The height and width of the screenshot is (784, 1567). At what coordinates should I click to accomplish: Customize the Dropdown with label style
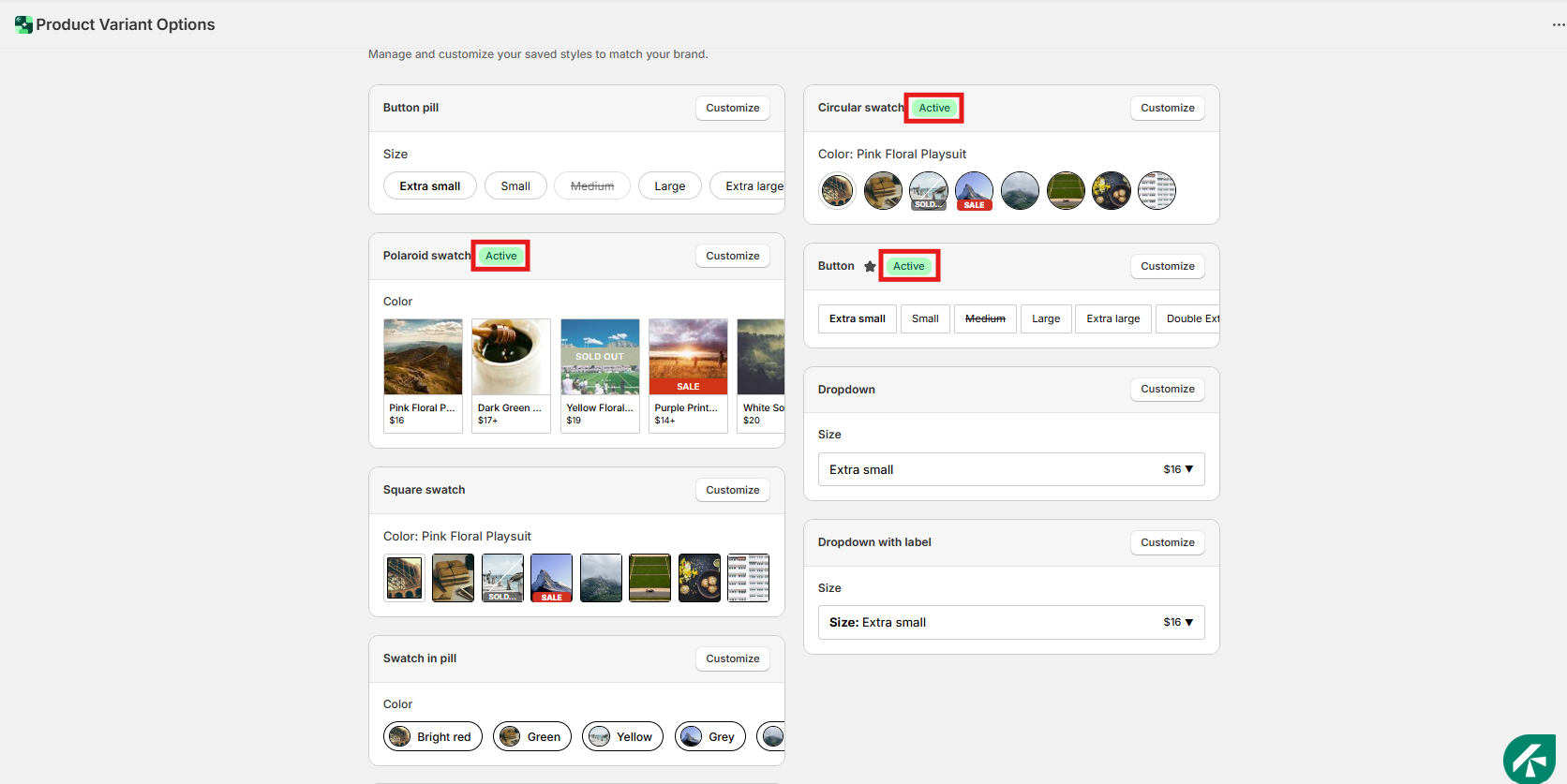(x=1167, y=543)
